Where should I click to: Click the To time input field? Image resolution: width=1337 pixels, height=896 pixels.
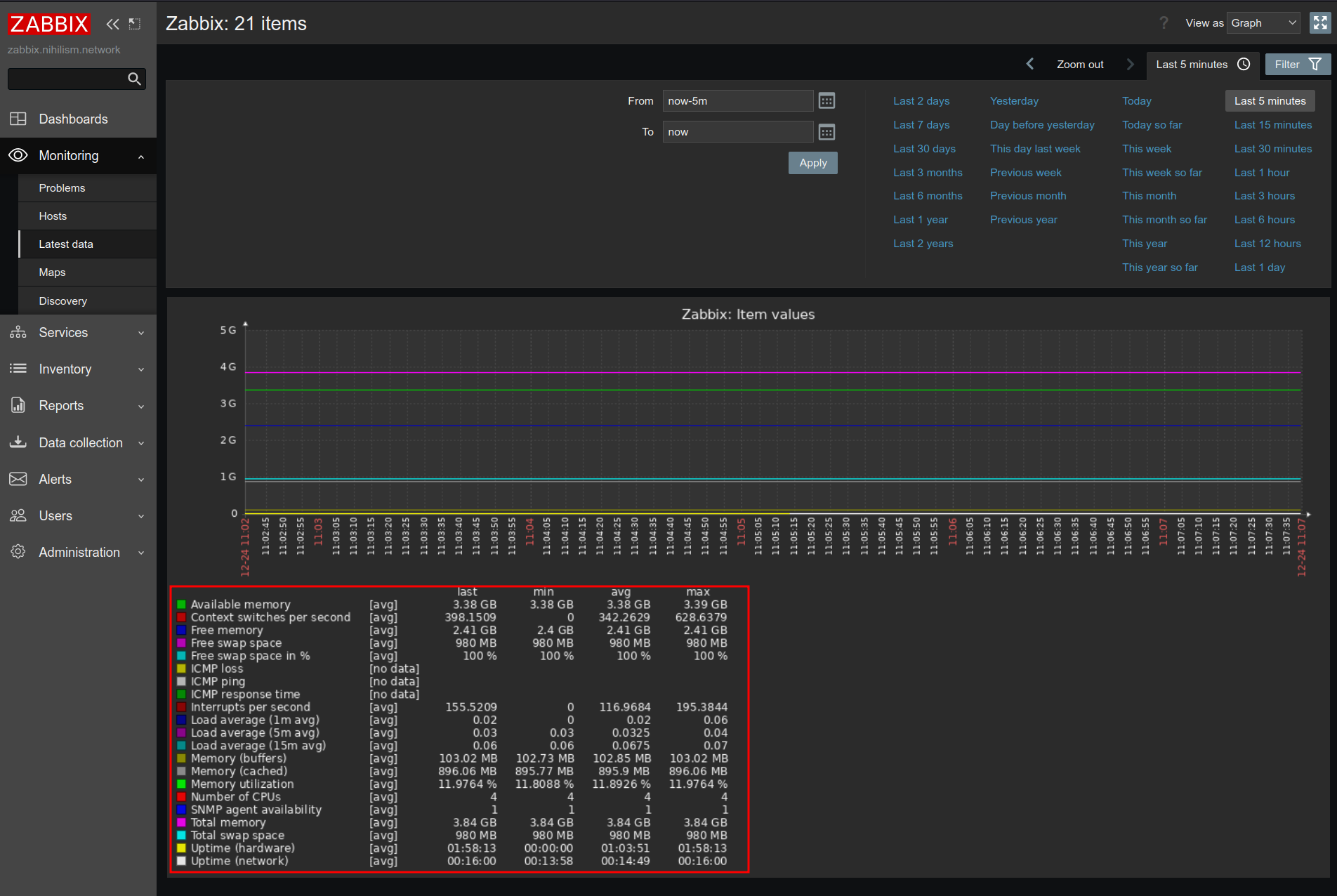(738, 132)
